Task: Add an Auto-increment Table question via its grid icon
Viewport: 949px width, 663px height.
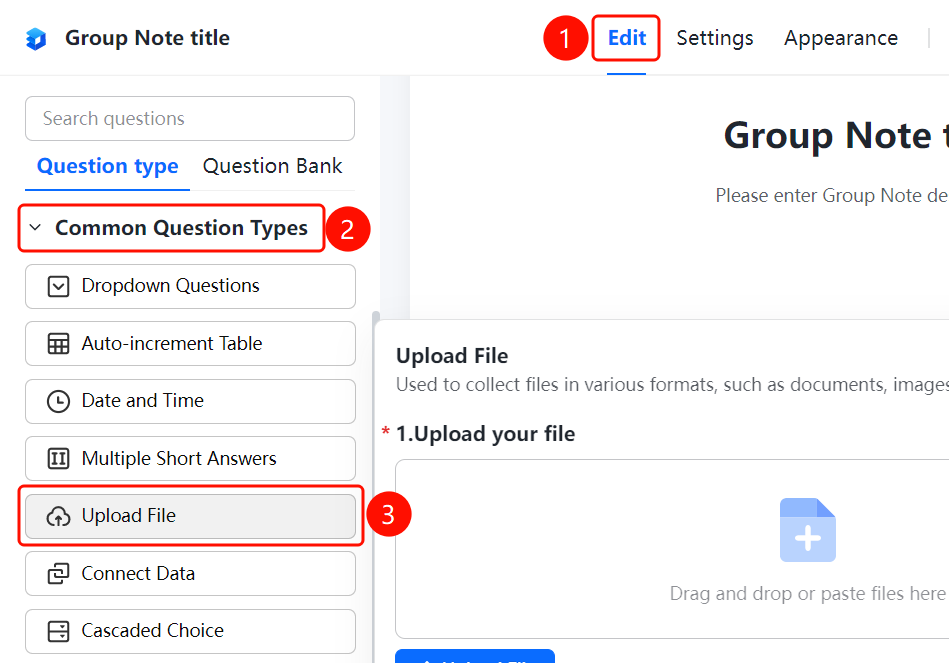Action: pos(58,344)
